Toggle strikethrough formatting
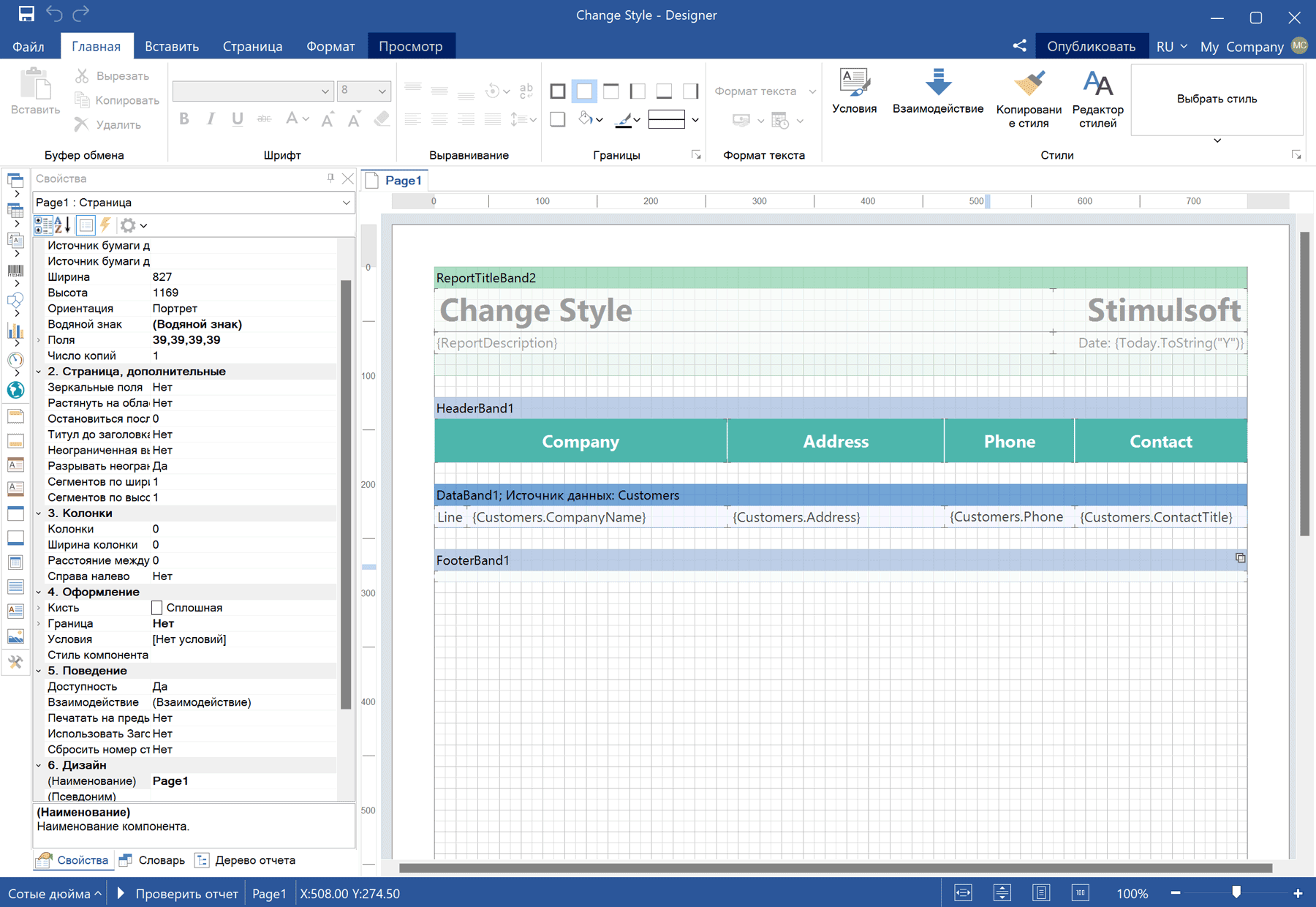Screen dimensions: 1316x907 point(264,119)
